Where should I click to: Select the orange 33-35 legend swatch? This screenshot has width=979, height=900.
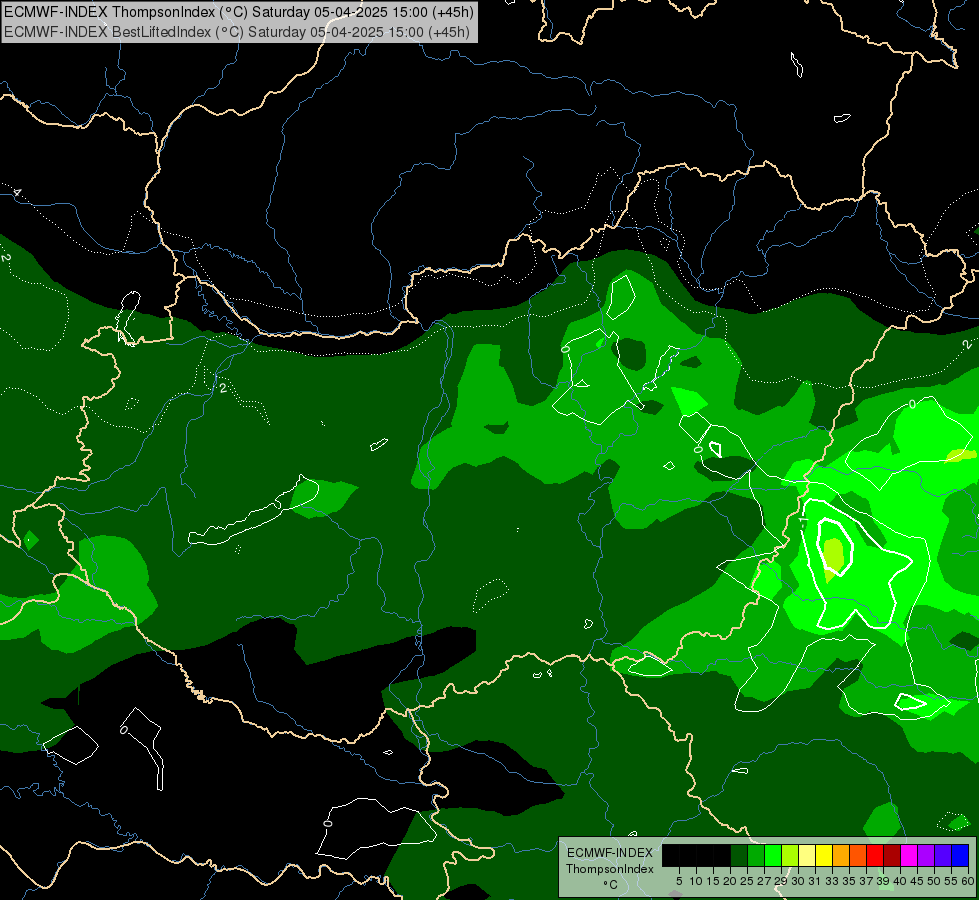(x=841, y=855)
